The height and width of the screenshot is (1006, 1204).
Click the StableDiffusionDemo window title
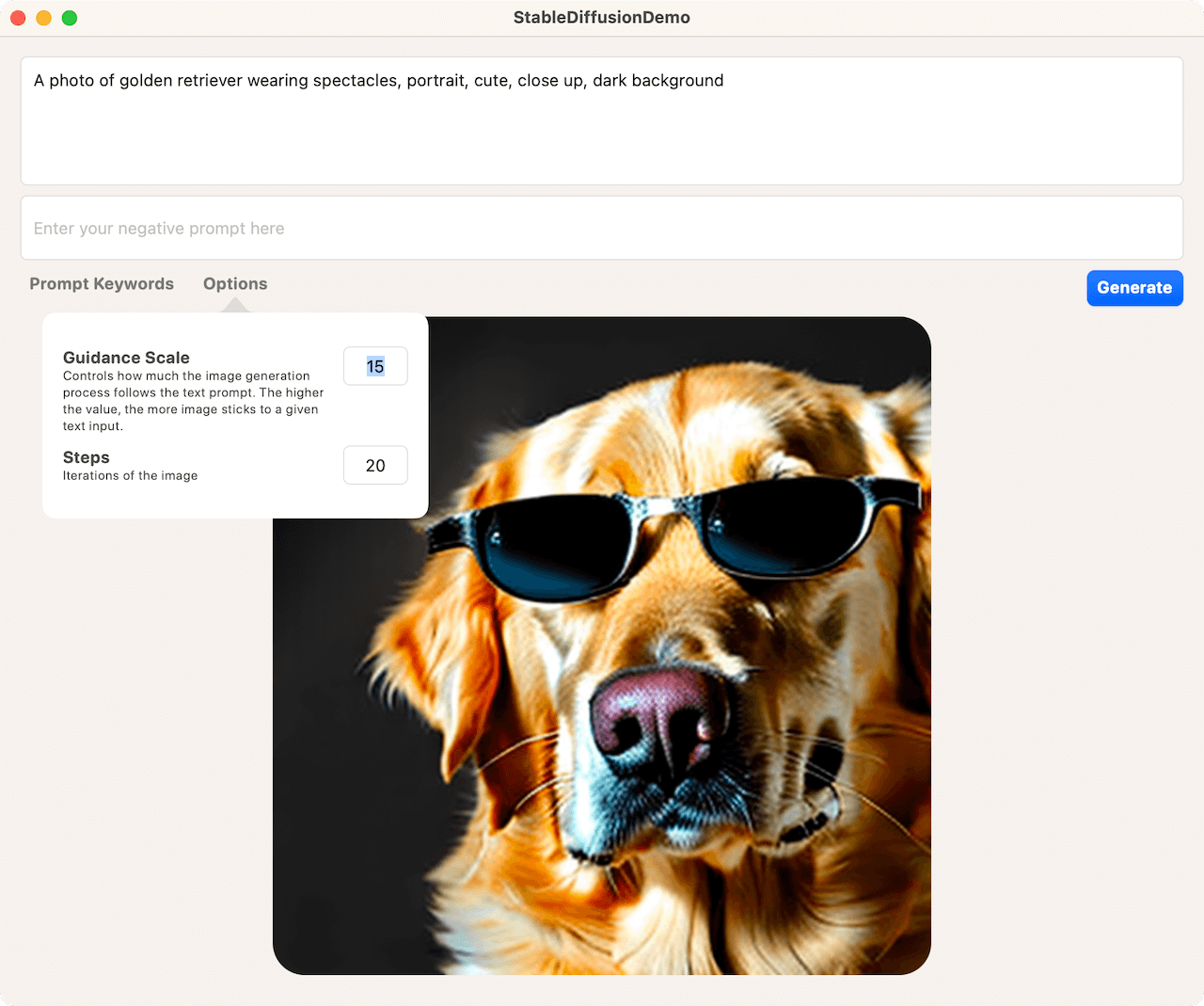(602, 18)
